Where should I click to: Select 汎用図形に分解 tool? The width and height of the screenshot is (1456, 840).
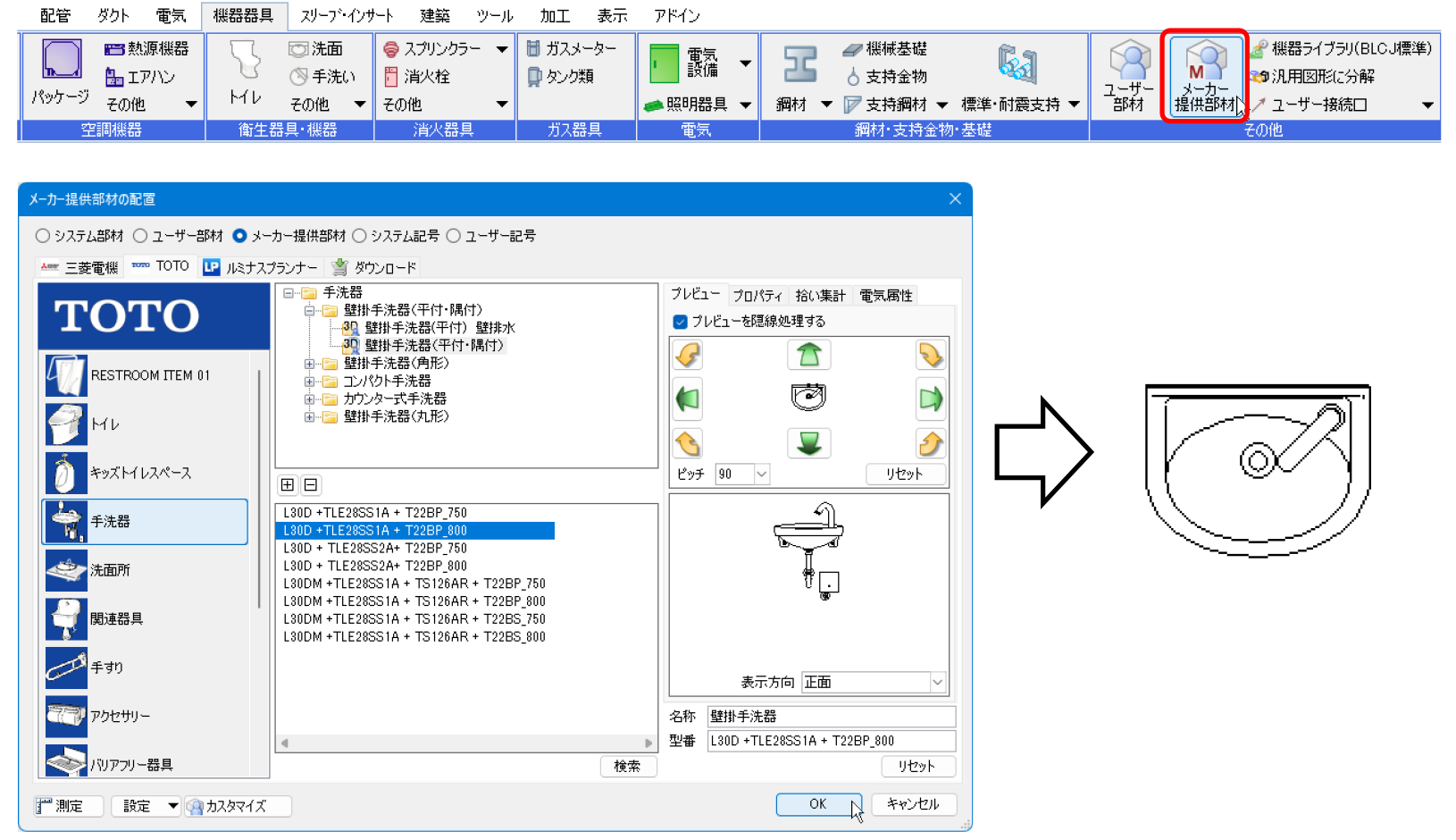(x=1313, y=77)
